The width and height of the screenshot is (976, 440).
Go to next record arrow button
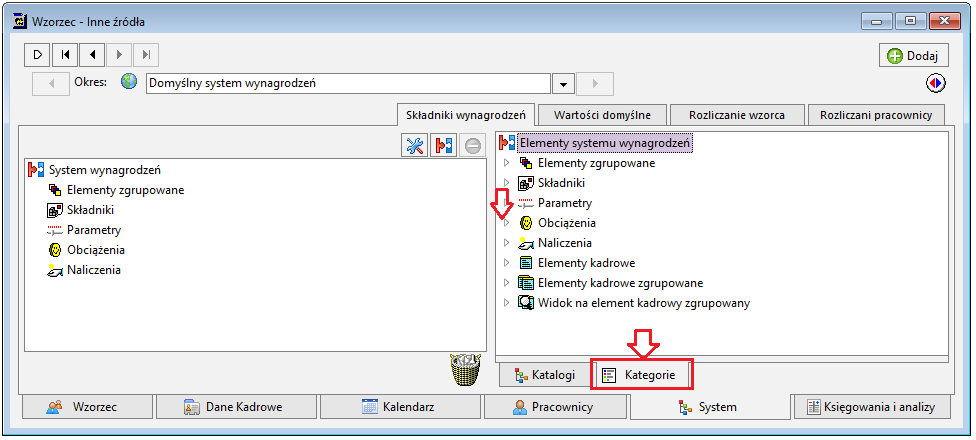pyautogui.click(x=119, y=55)
